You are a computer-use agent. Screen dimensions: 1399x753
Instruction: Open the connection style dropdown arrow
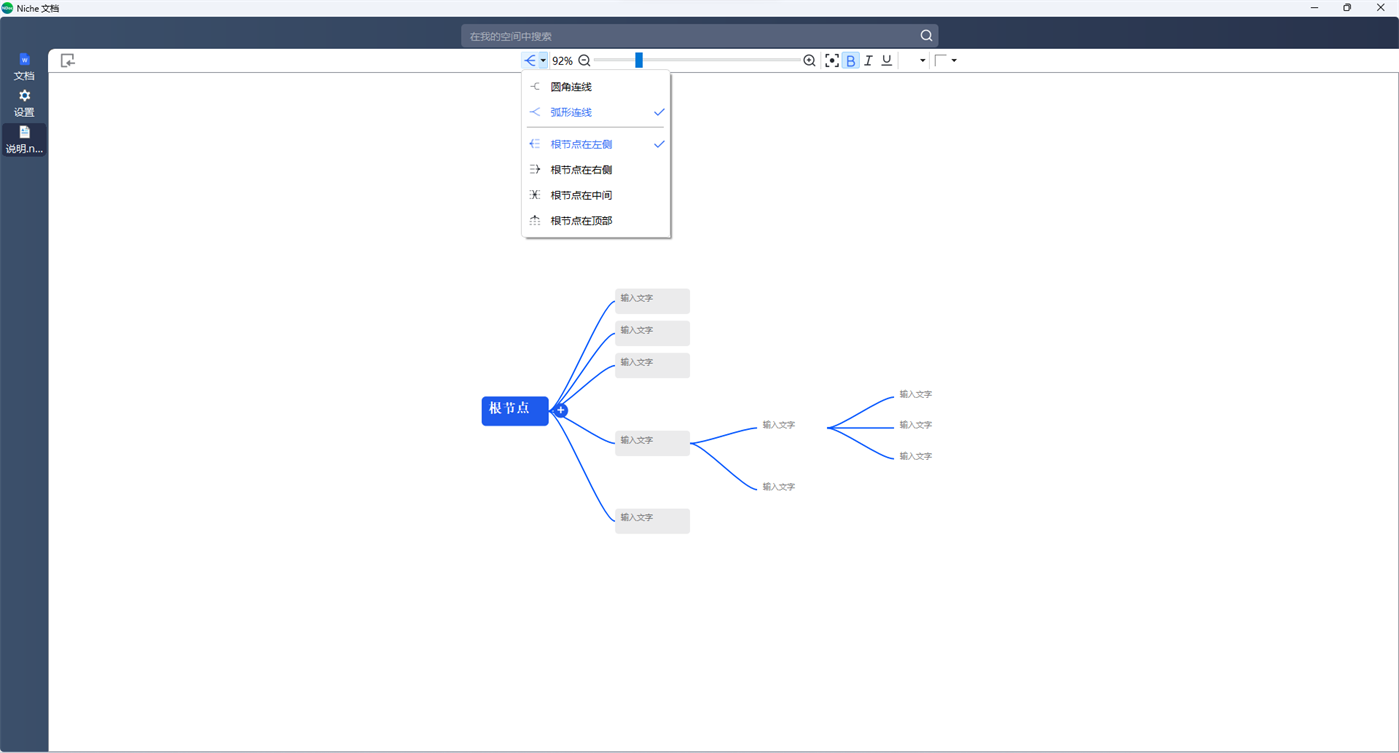click(543, 60)
